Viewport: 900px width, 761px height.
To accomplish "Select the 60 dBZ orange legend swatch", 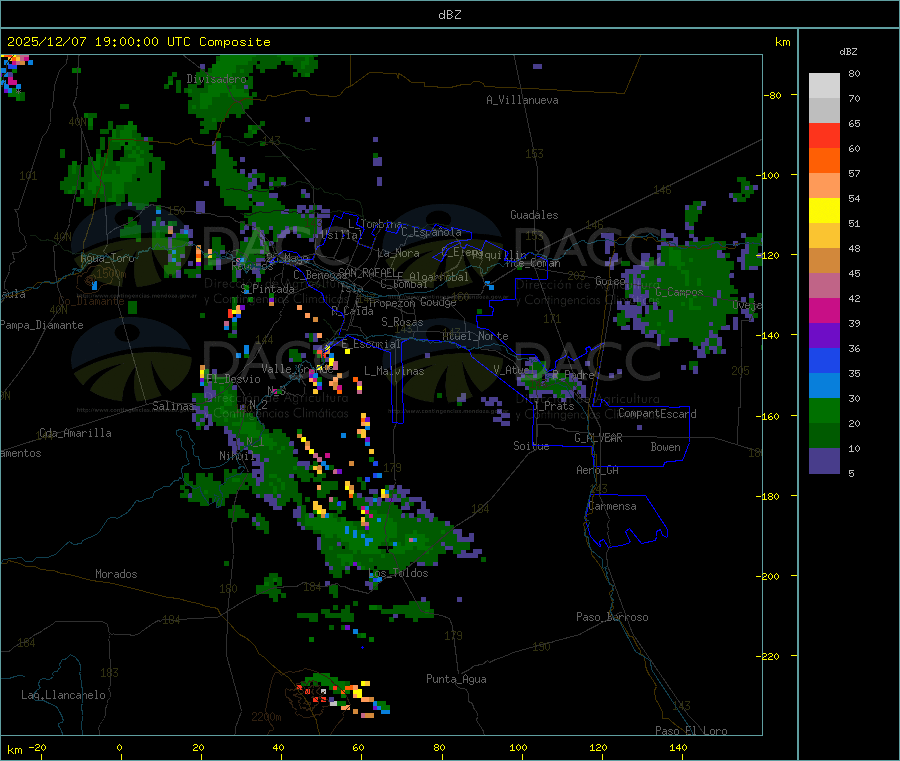I will click(x=824, y=161).
